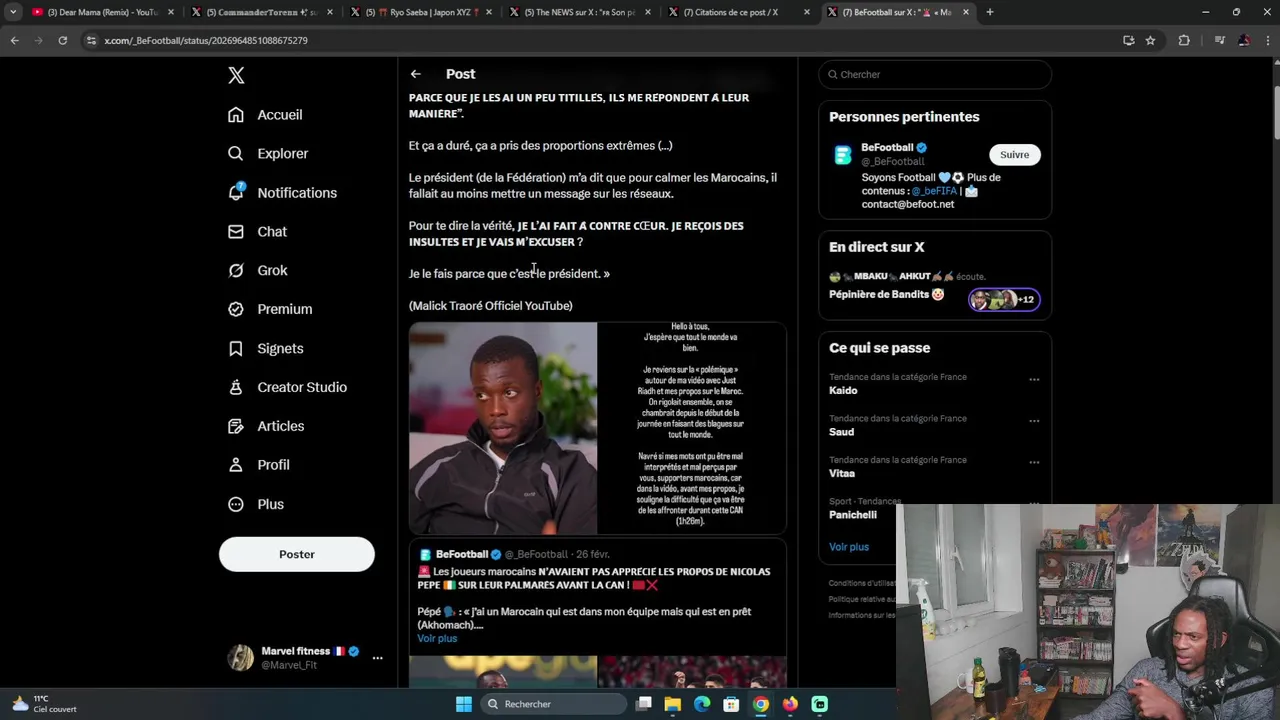
Task: Close the BeFootball sur X tab
Action: 966,12
